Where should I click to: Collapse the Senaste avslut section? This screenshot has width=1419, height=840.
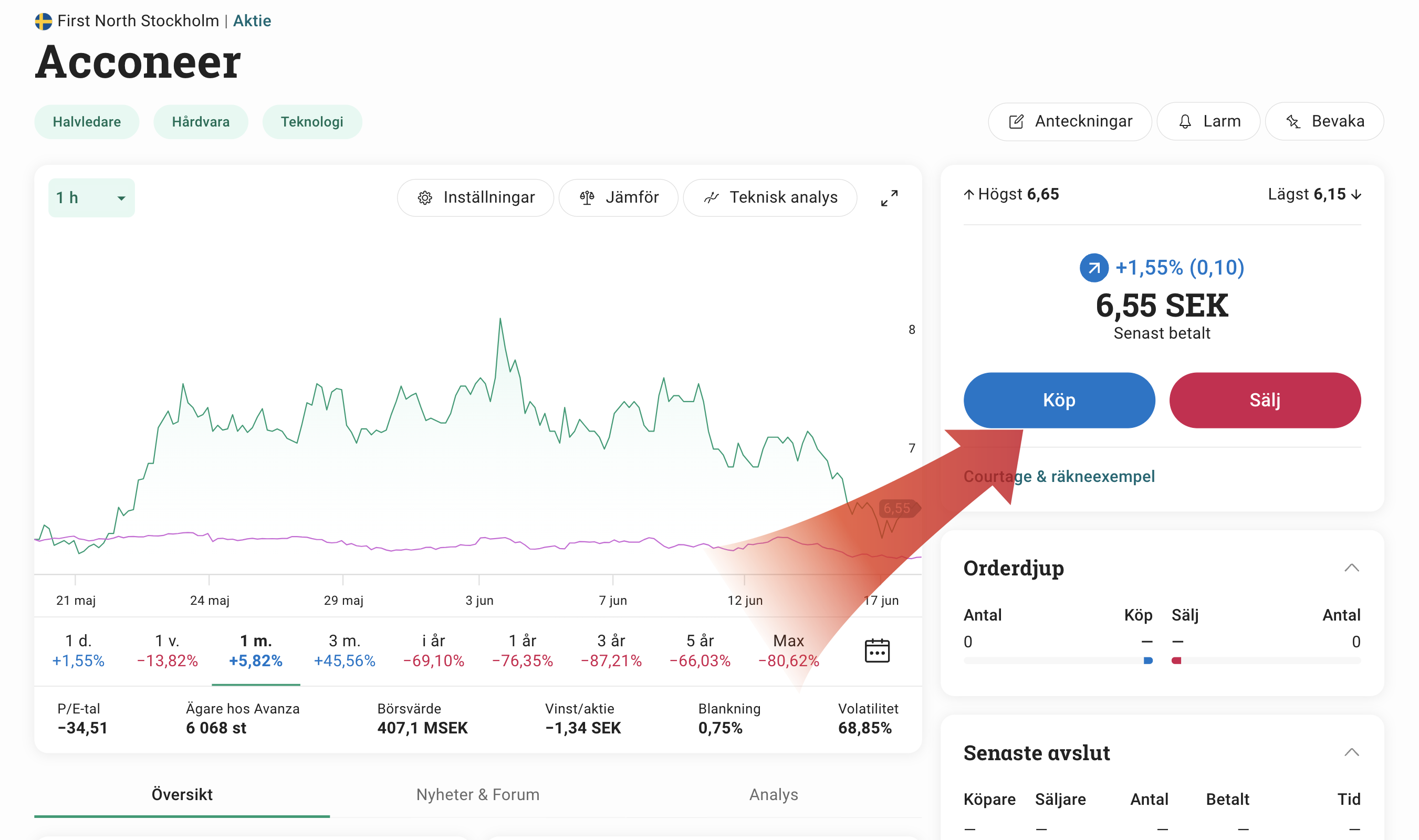click(x=1351, y=752)
